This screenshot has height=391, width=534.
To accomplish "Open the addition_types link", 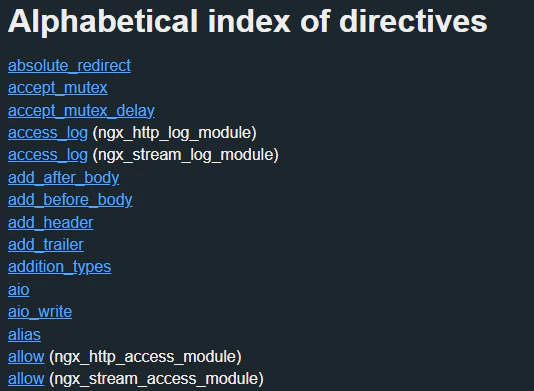I will click(59, 267).
